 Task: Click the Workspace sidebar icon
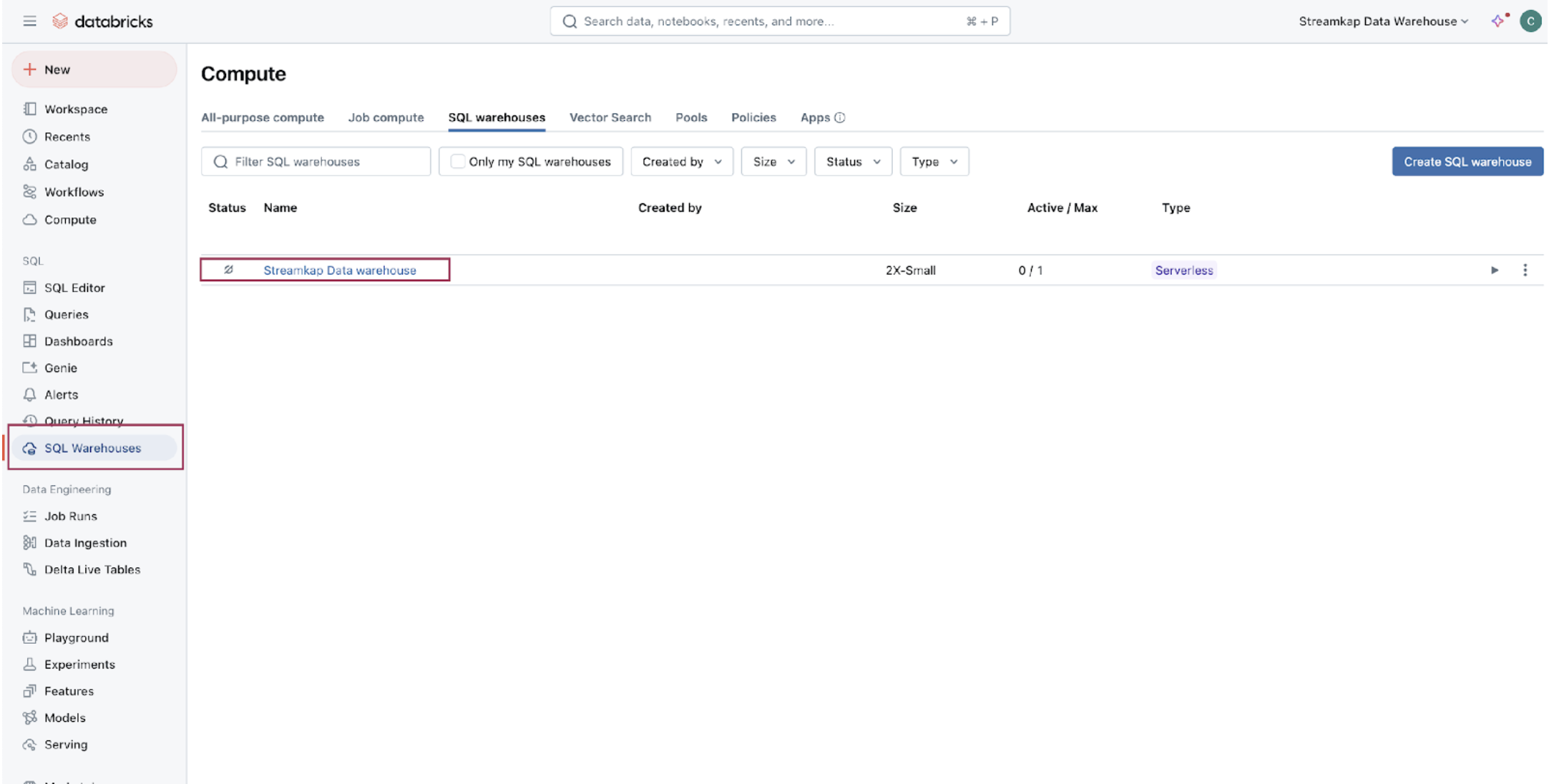tap(29, 109)
